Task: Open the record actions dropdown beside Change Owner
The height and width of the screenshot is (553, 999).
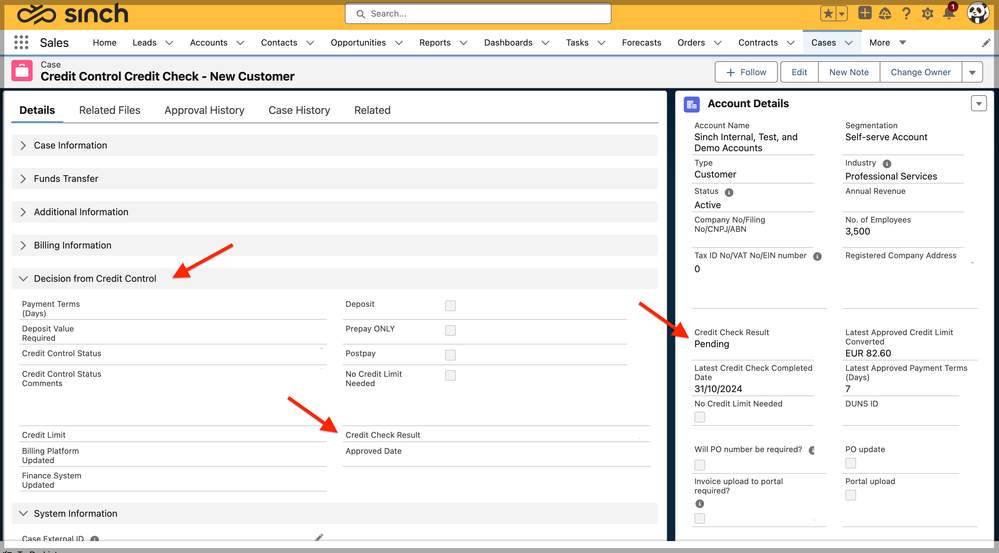Action: [972, 73]
